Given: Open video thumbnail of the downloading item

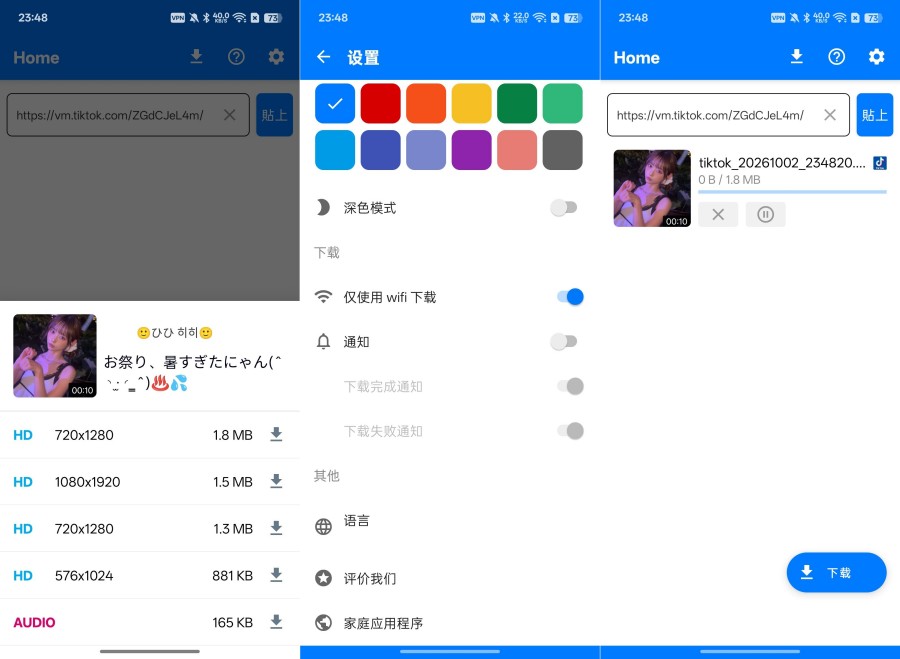Looking at the screenshot, I should pos(652,188).
